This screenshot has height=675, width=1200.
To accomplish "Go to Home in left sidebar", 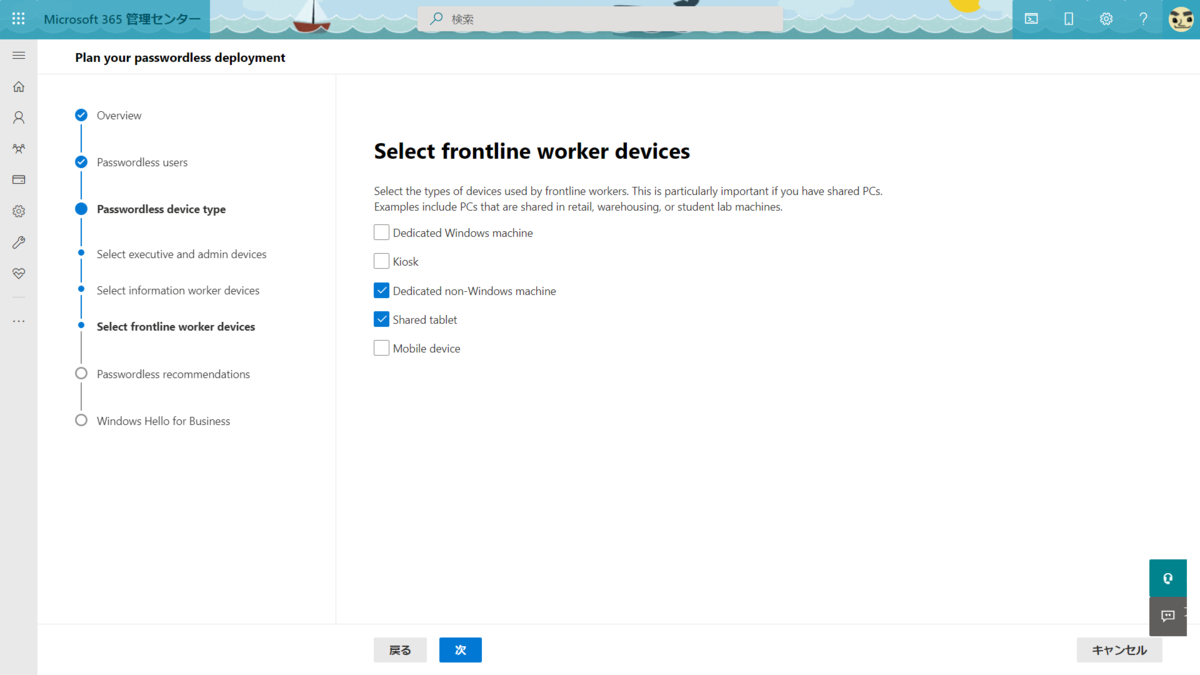I will tap(18, 87).
